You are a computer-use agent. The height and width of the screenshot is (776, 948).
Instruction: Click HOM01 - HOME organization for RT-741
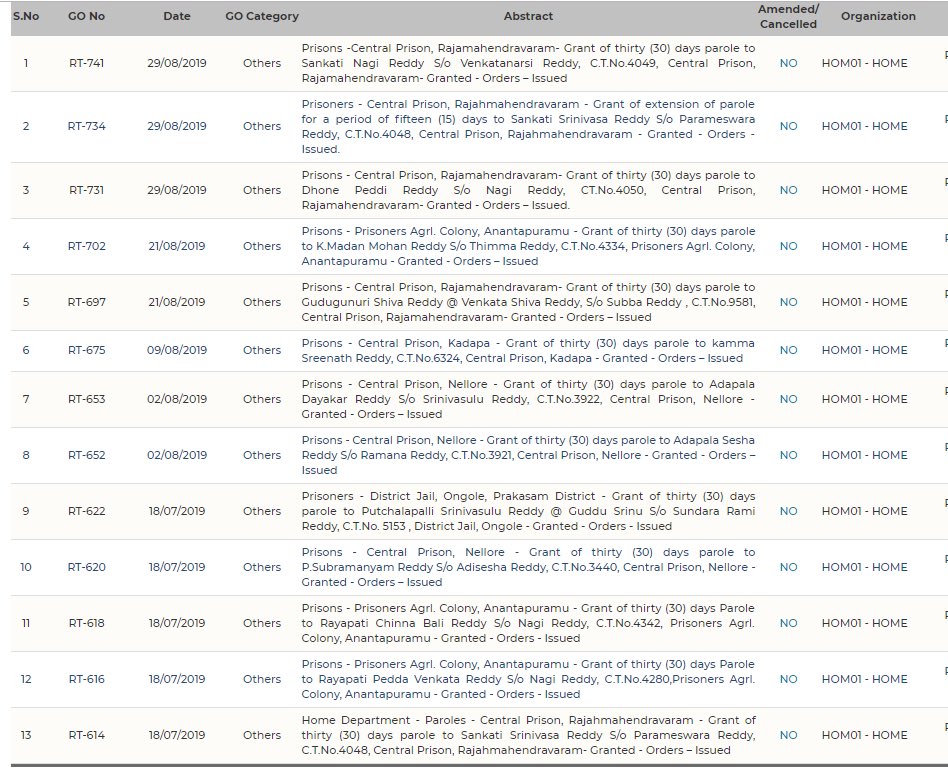pos(865,63)
